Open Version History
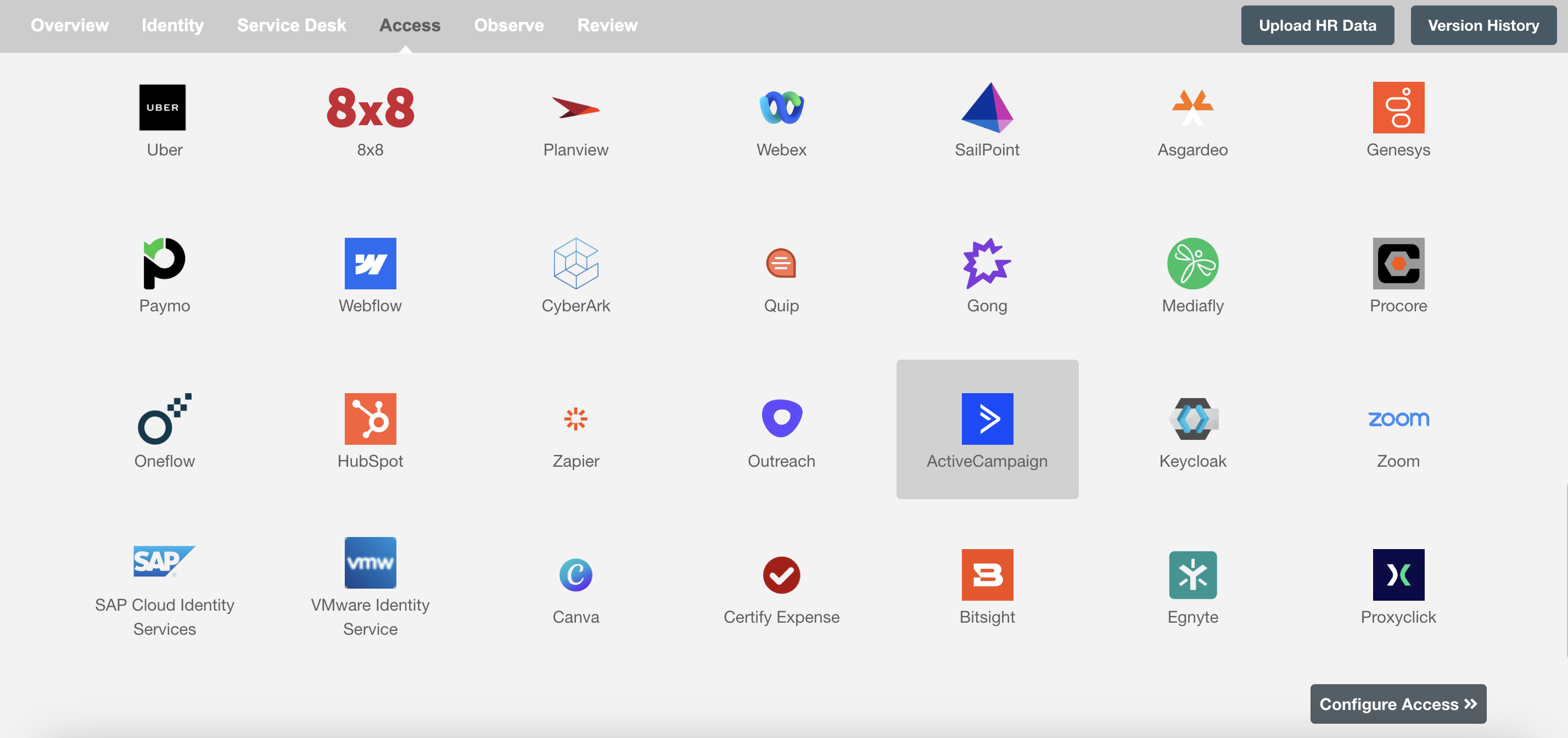Image resolution: width=1568 pixels, height=738 pixels. pyautogui.click(x=1483, y=24)
